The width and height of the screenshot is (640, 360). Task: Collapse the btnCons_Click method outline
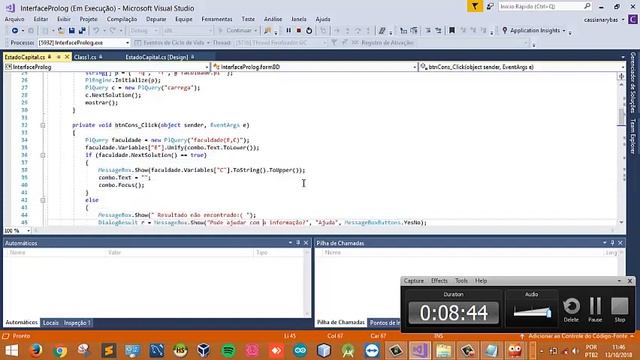pos(43,125)
